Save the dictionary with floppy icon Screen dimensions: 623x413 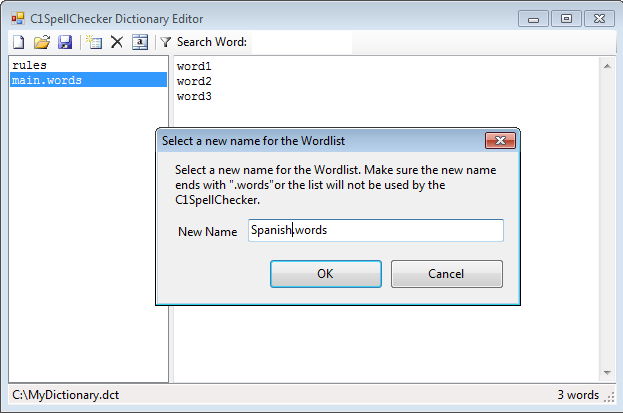[65, 42]
